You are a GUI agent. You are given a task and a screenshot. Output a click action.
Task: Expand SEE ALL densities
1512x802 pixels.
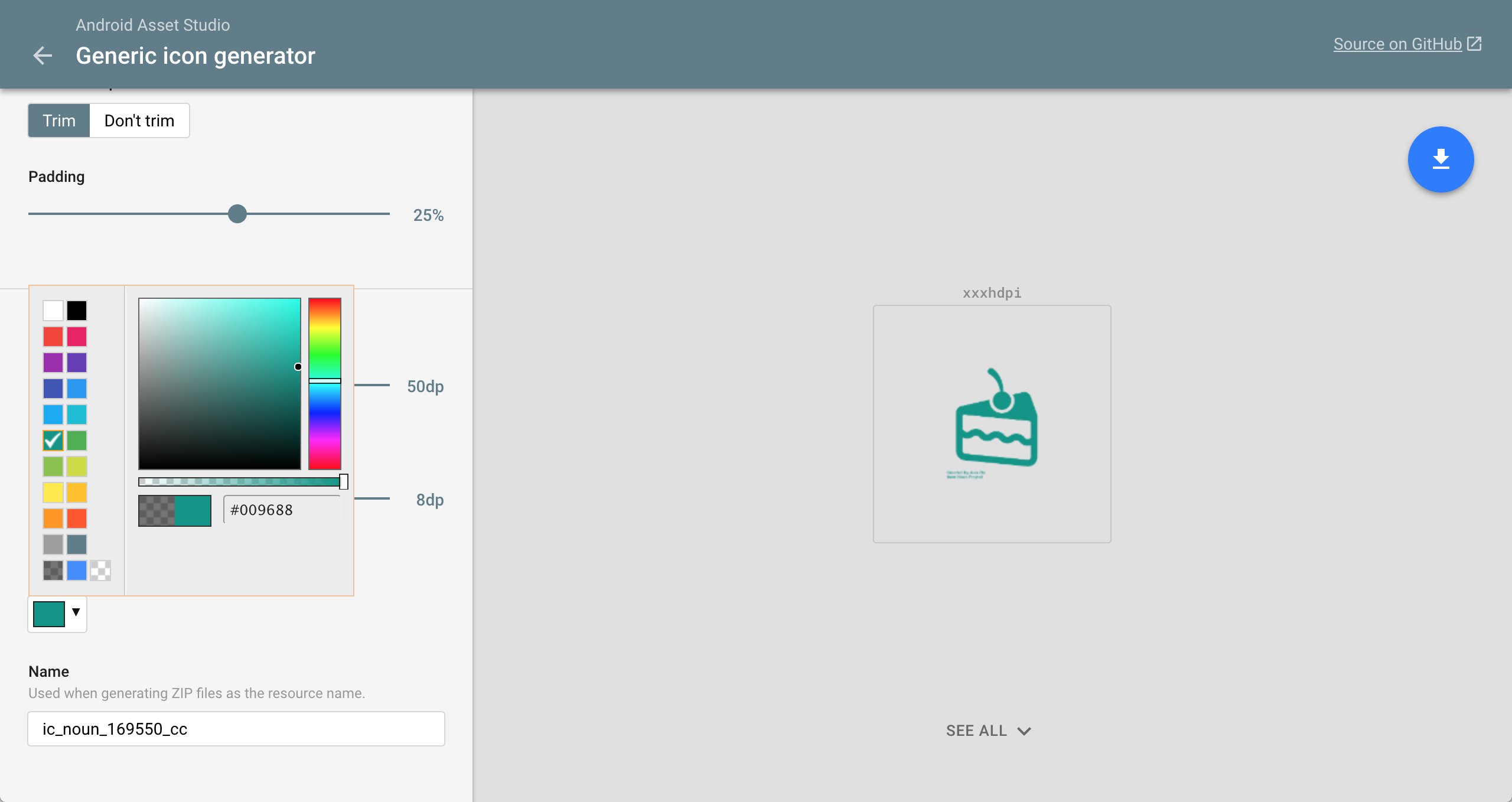point(976,731)
